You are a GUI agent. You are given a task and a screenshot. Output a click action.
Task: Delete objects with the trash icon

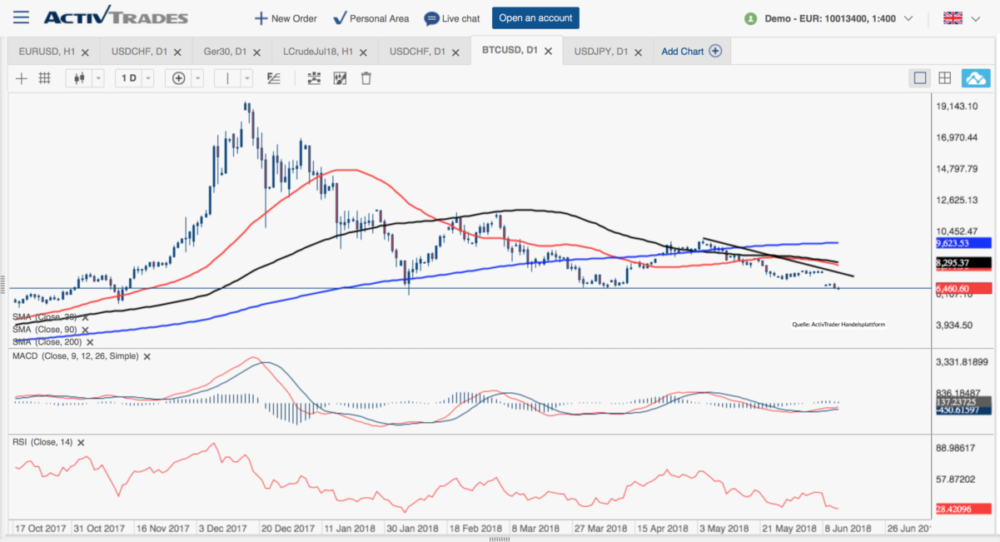(x=366, y=78)
